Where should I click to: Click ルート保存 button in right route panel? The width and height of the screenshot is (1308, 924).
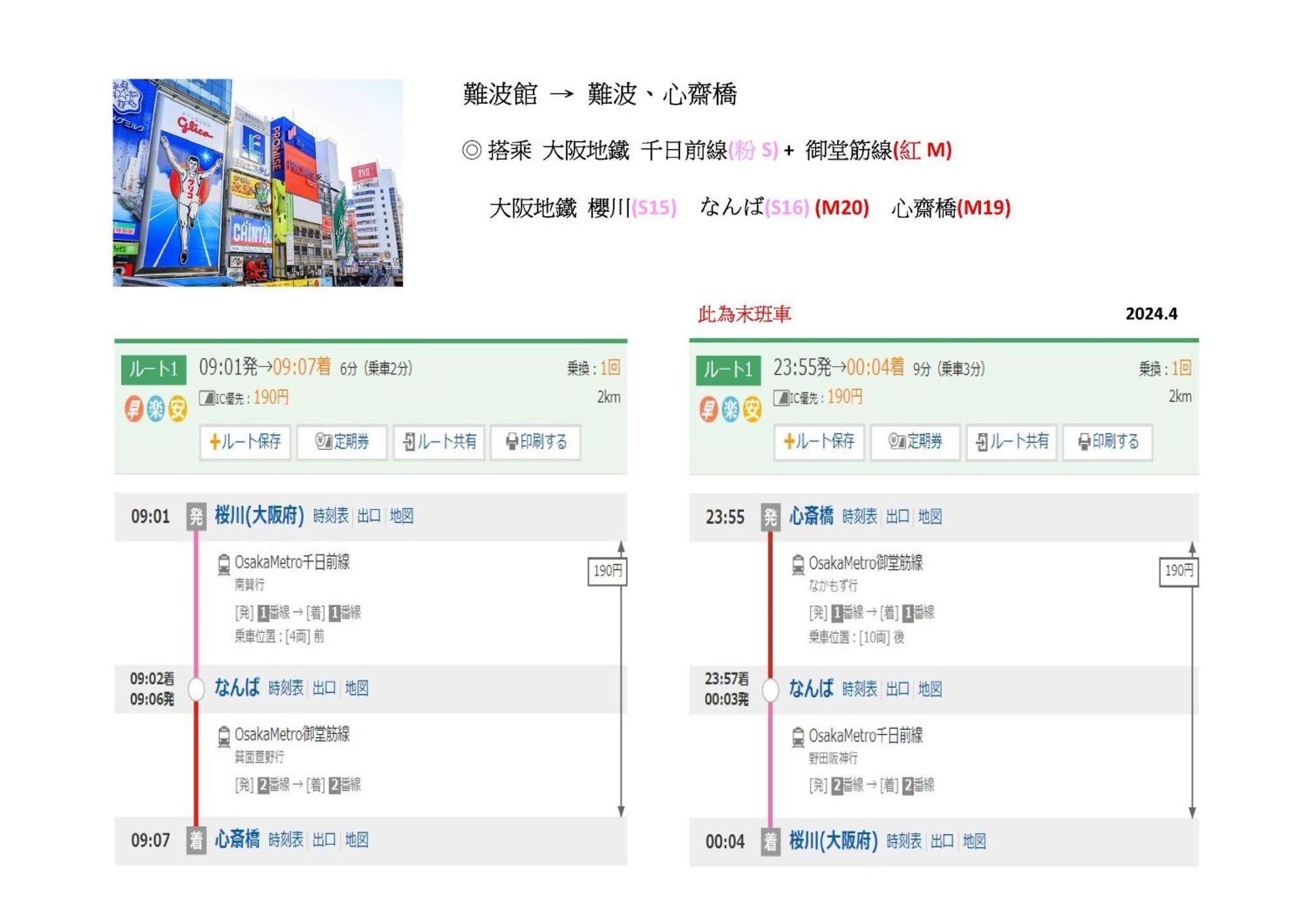click(819, 442)
